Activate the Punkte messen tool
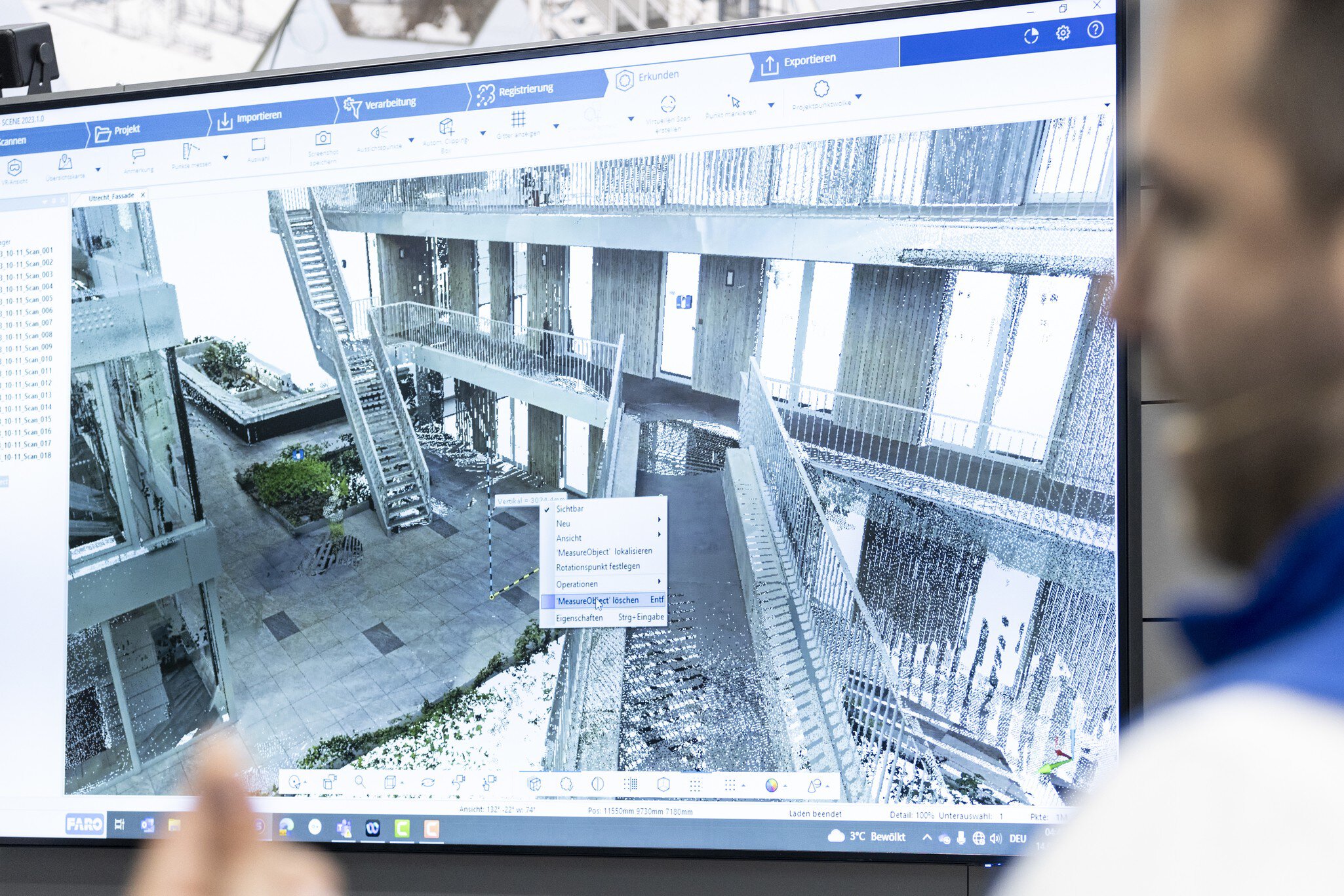 [191, 156]
